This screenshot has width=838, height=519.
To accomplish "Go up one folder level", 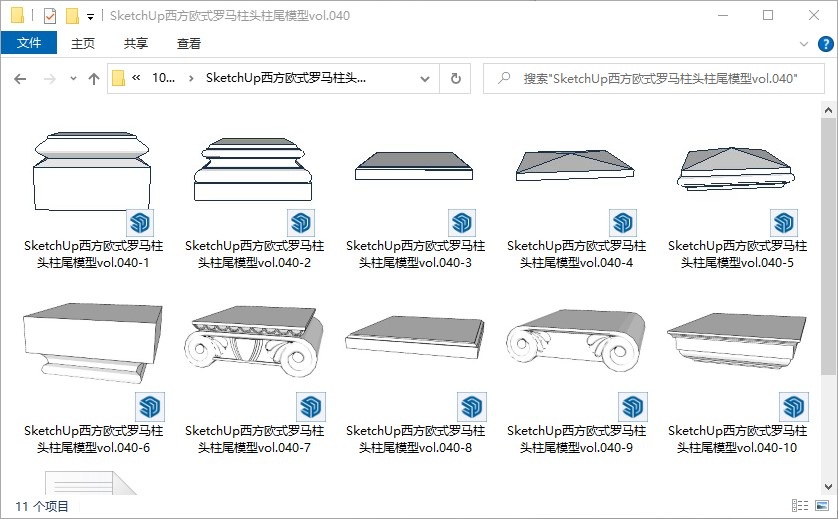I will coord(94,79).
